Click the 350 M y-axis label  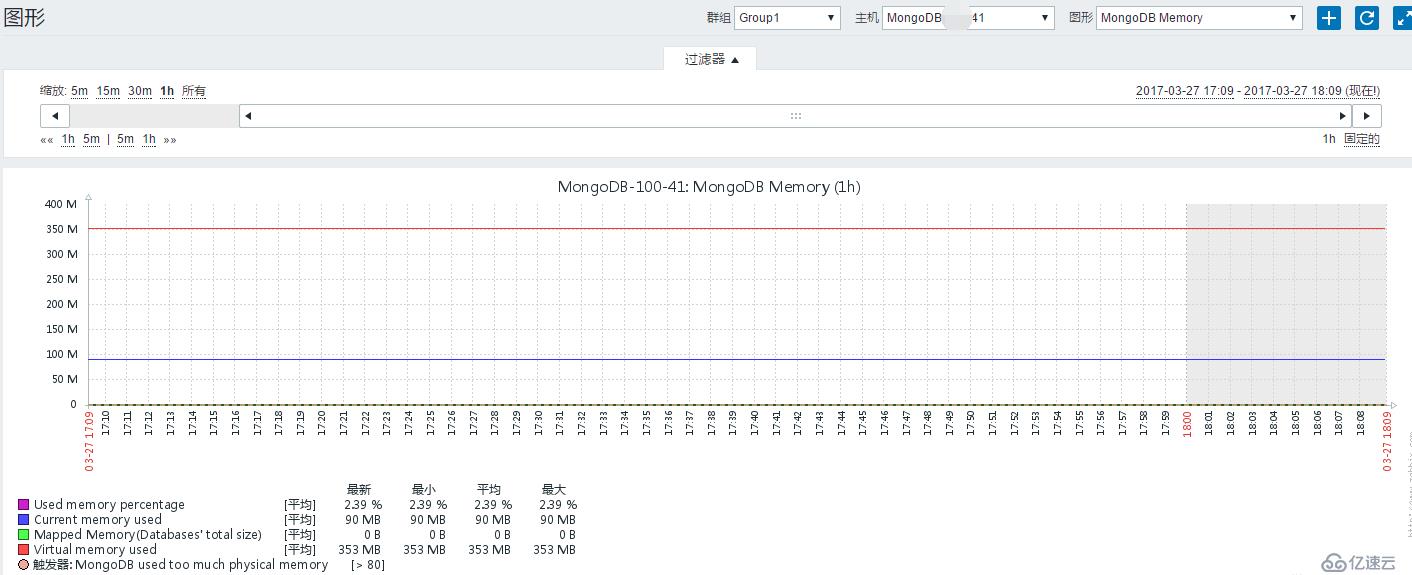coord(60,229)
